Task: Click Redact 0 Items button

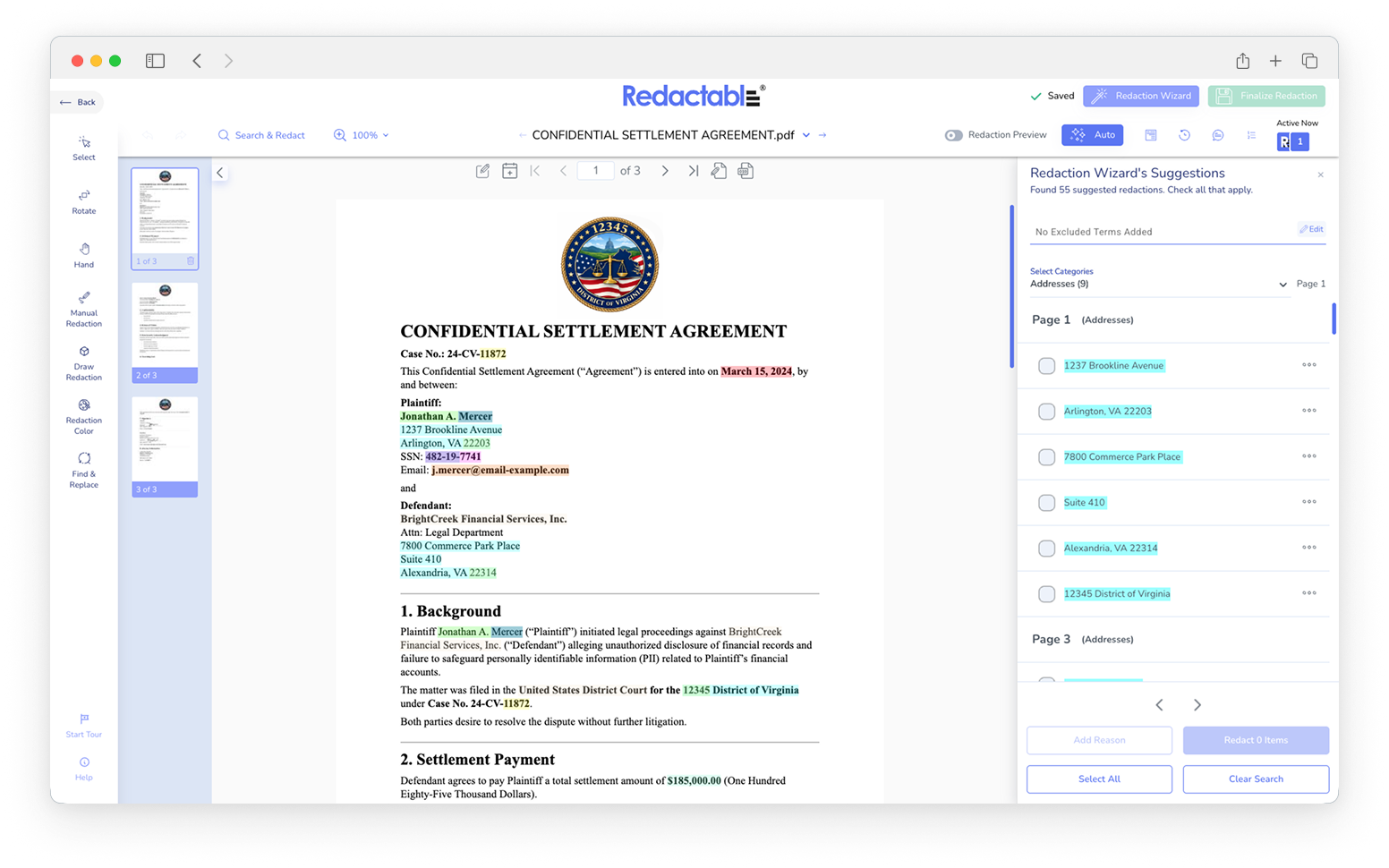Action: click(1256, 740)
